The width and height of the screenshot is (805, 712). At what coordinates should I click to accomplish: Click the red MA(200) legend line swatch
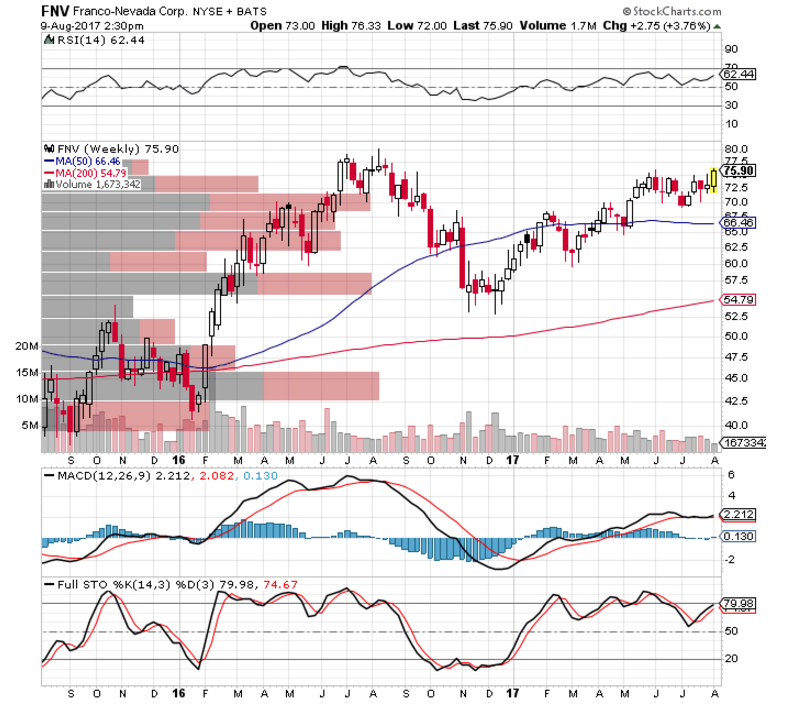(x=48, y=173)
